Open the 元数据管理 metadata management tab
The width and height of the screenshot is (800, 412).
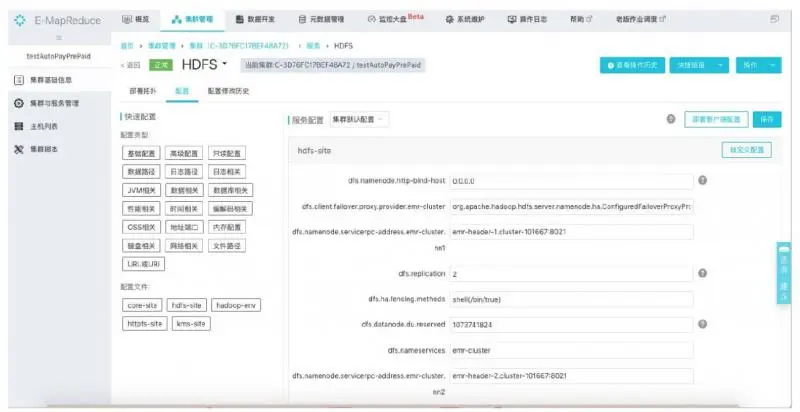click(x=321, y=19)
